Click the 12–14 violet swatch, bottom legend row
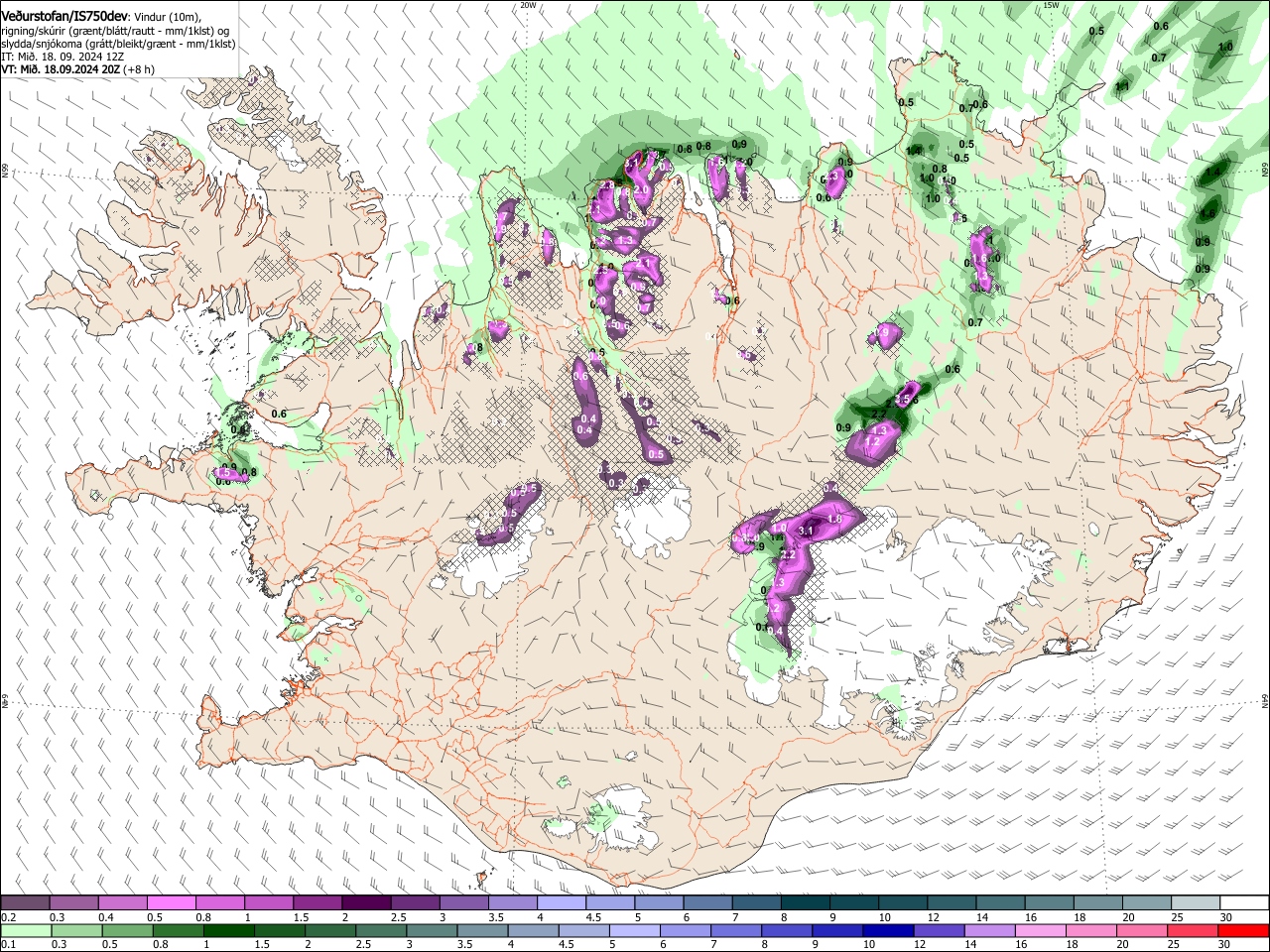The image size is (1270, 952). [x=938, y=931]
